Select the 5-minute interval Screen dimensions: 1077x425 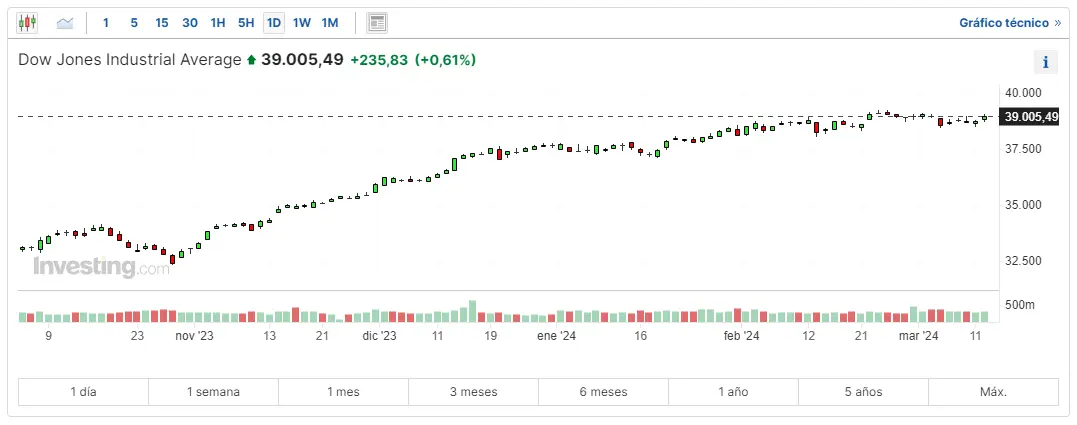[x=134, y=22]
